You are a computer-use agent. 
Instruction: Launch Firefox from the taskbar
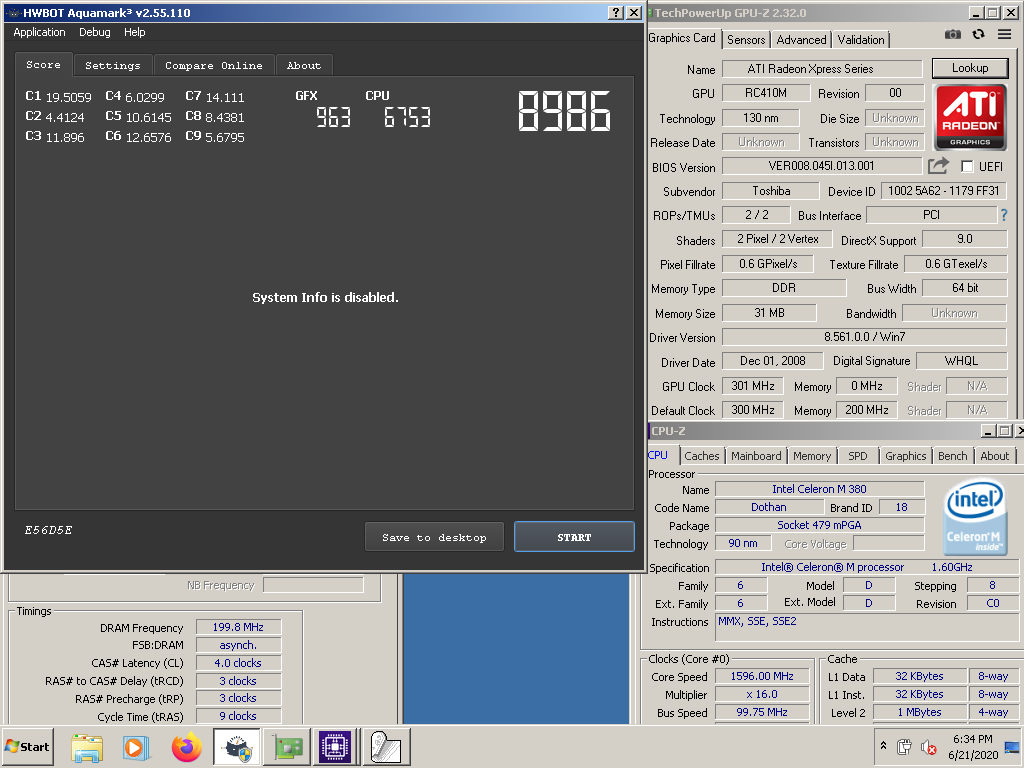[x=187, y=747]
